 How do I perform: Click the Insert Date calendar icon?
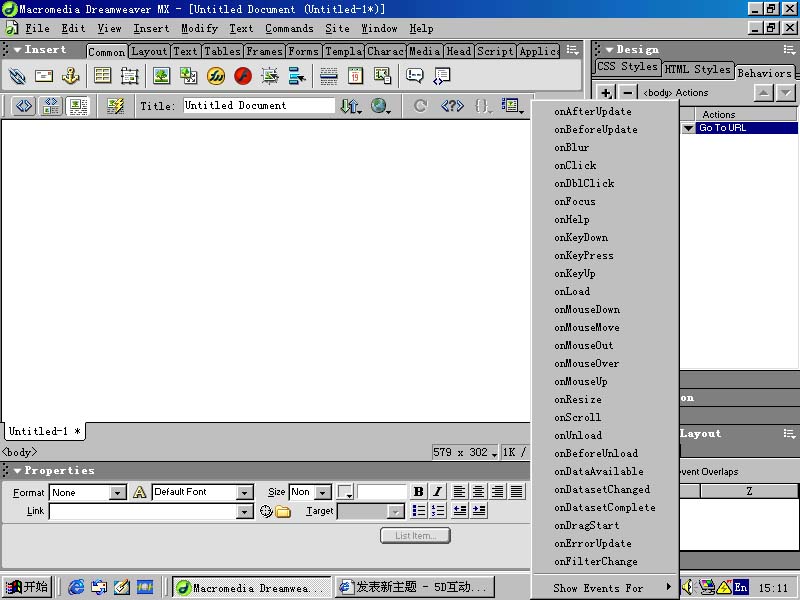355,76
